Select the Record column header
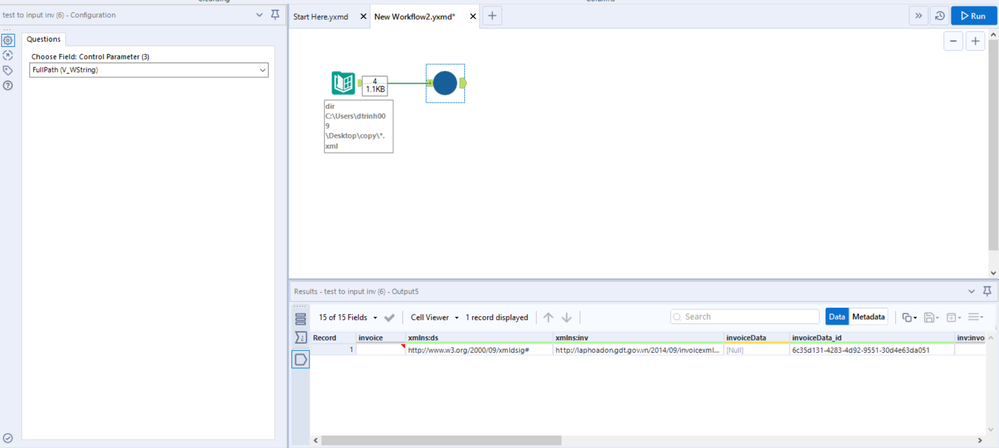The image size is (999, 448). coord(333,338)
